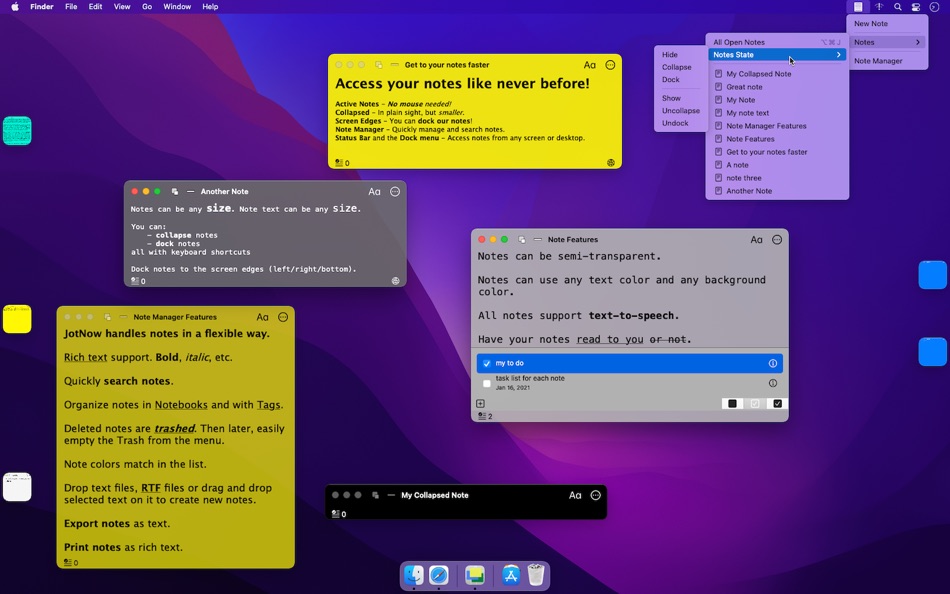
Task: Open Control Center in the menu bar
Action: tap(916, 7)
